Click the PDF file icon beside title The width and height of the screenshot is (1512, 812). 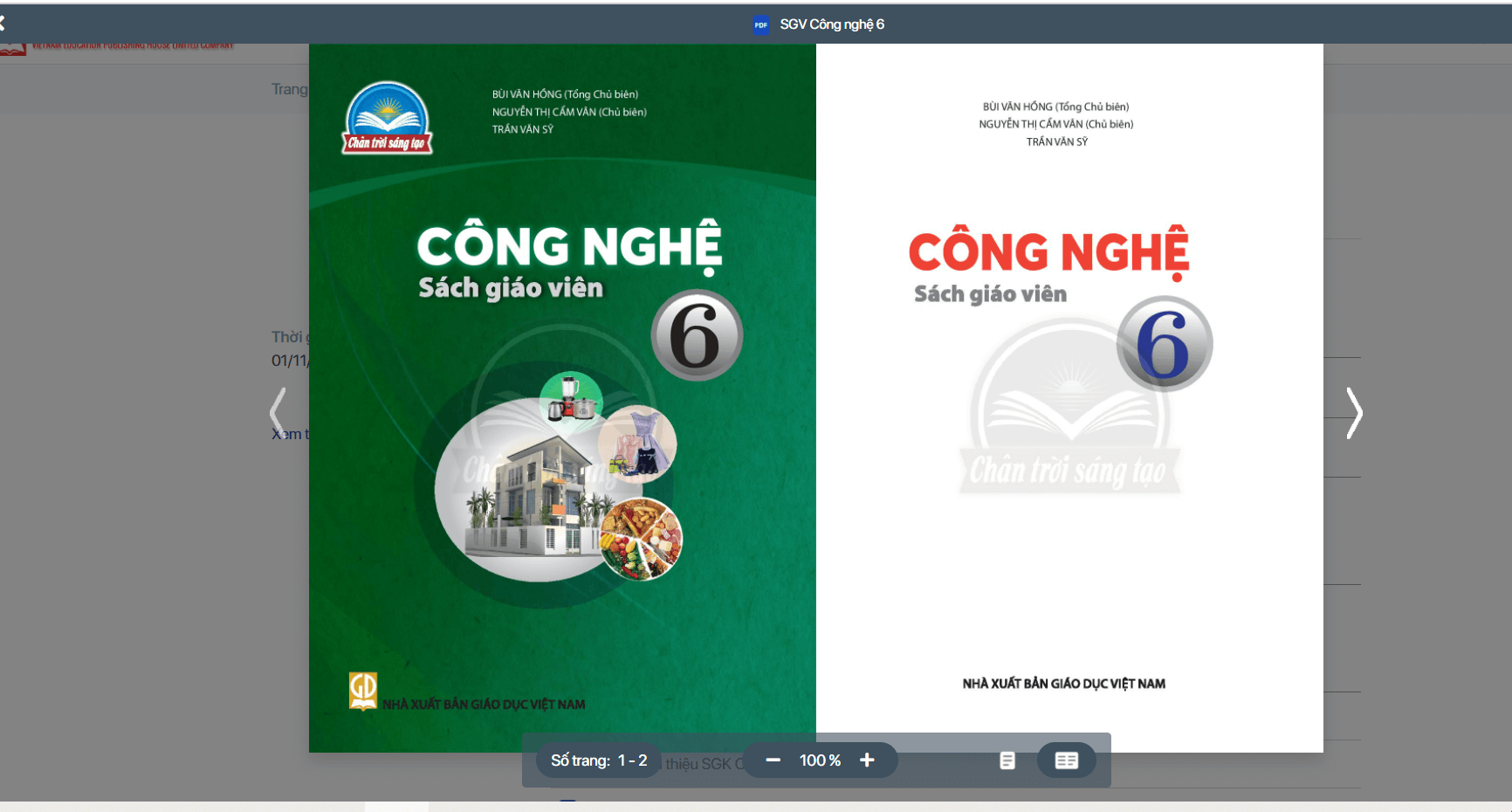point(761,24)
